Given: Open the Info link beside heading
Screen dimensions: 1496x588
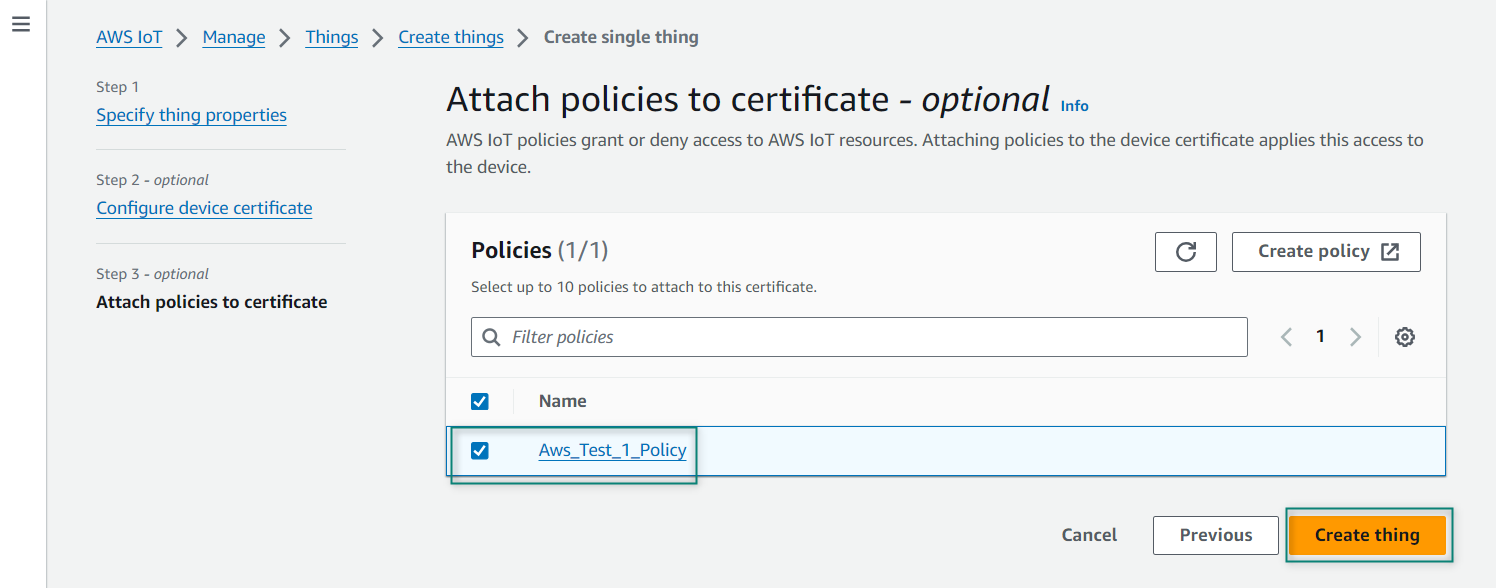Looking at the screenshot, I should pos(1074,106).
